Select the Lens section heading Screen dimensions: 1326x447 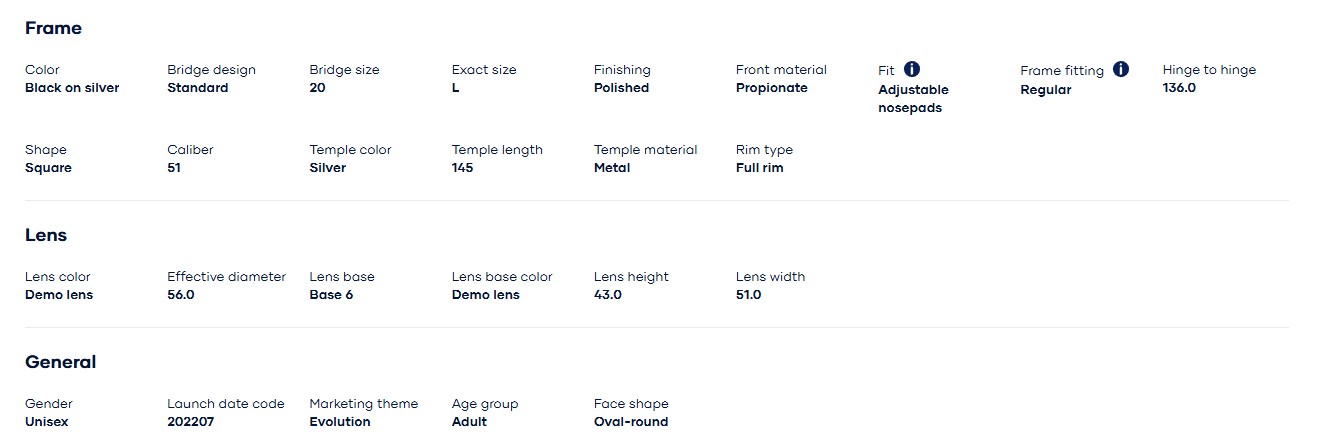[x=46, y=235]
